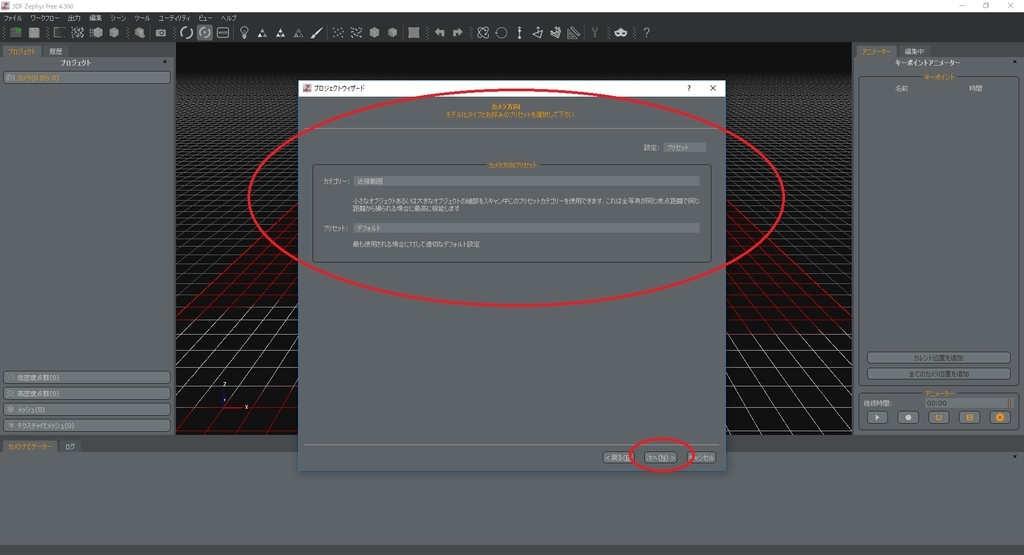The height and width of the screenshot is (555, 1024).
Task: Close the プロジェクト side panel
Action: tap(165, 62)
